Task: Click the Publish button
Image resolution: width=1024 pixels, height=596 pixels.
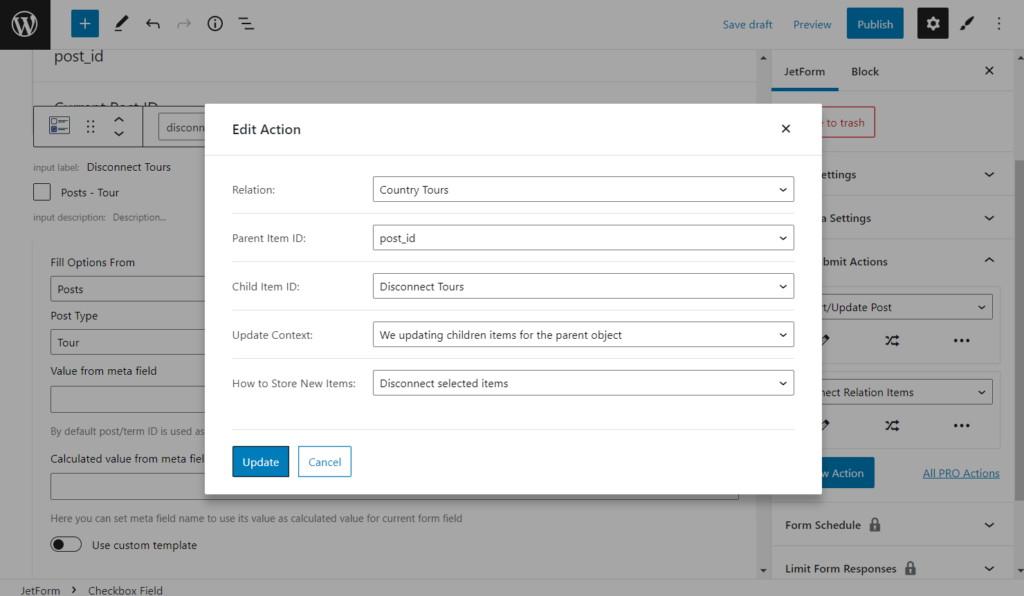Action: click(x=875, y=24)
